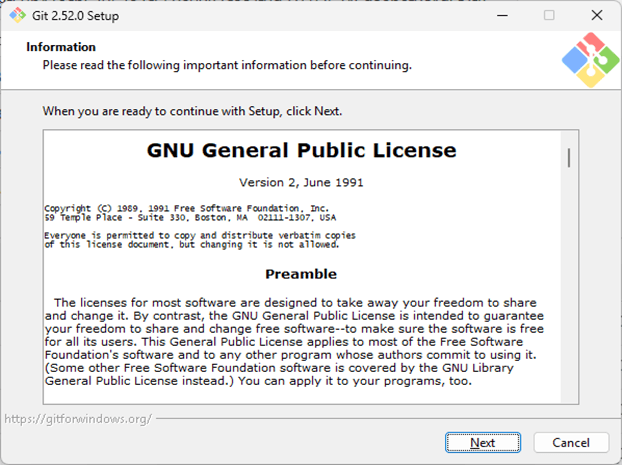Cancel the Git installation
The height and width of the screenshot is (465, 622).
tap(571, 442)
